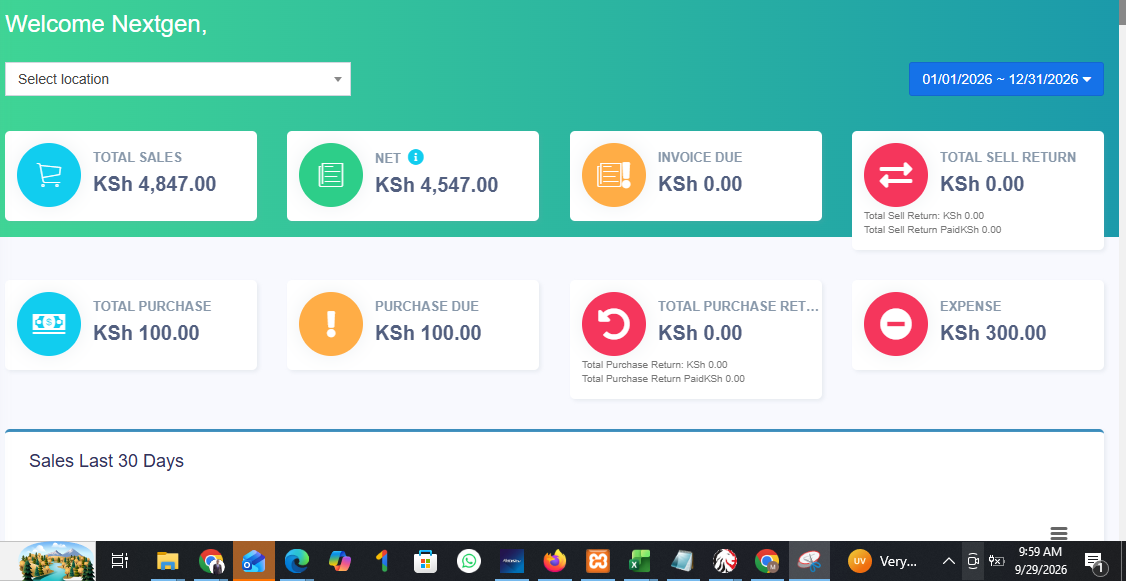1126x581 pixels.
Task: Click the Purchase Due exclamation icon
Action: 331,324
